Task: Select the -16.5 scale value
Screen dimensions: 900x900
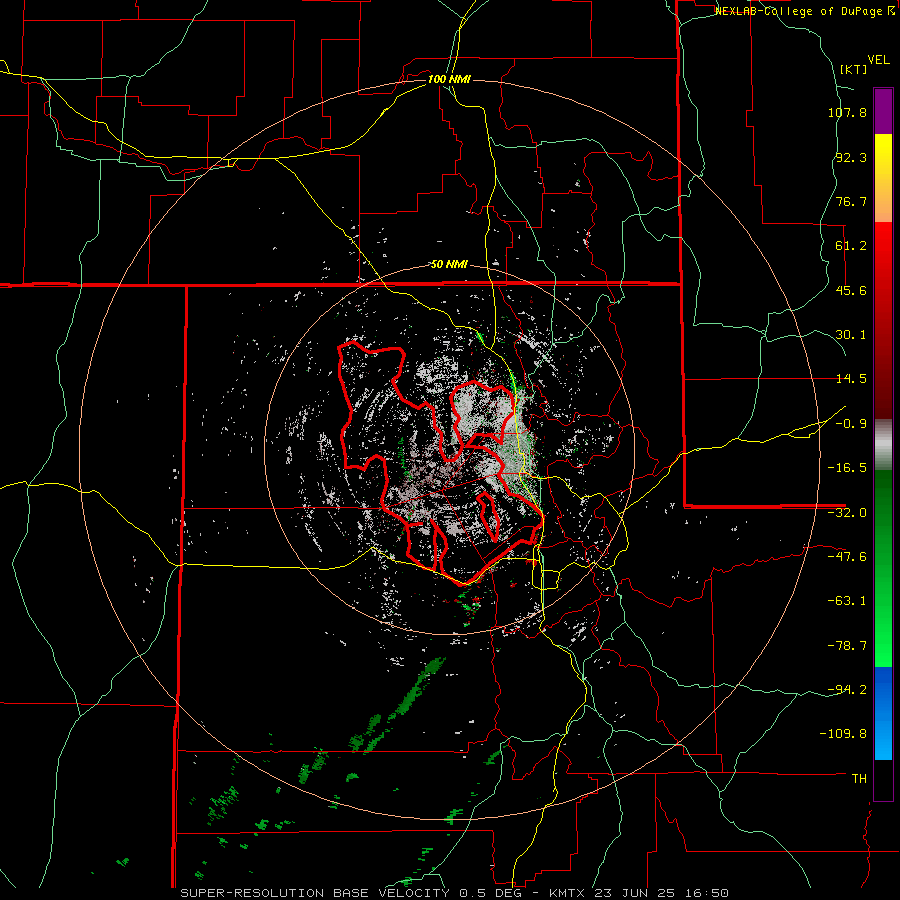Action: pyautogui.click(x=847, y=468)
